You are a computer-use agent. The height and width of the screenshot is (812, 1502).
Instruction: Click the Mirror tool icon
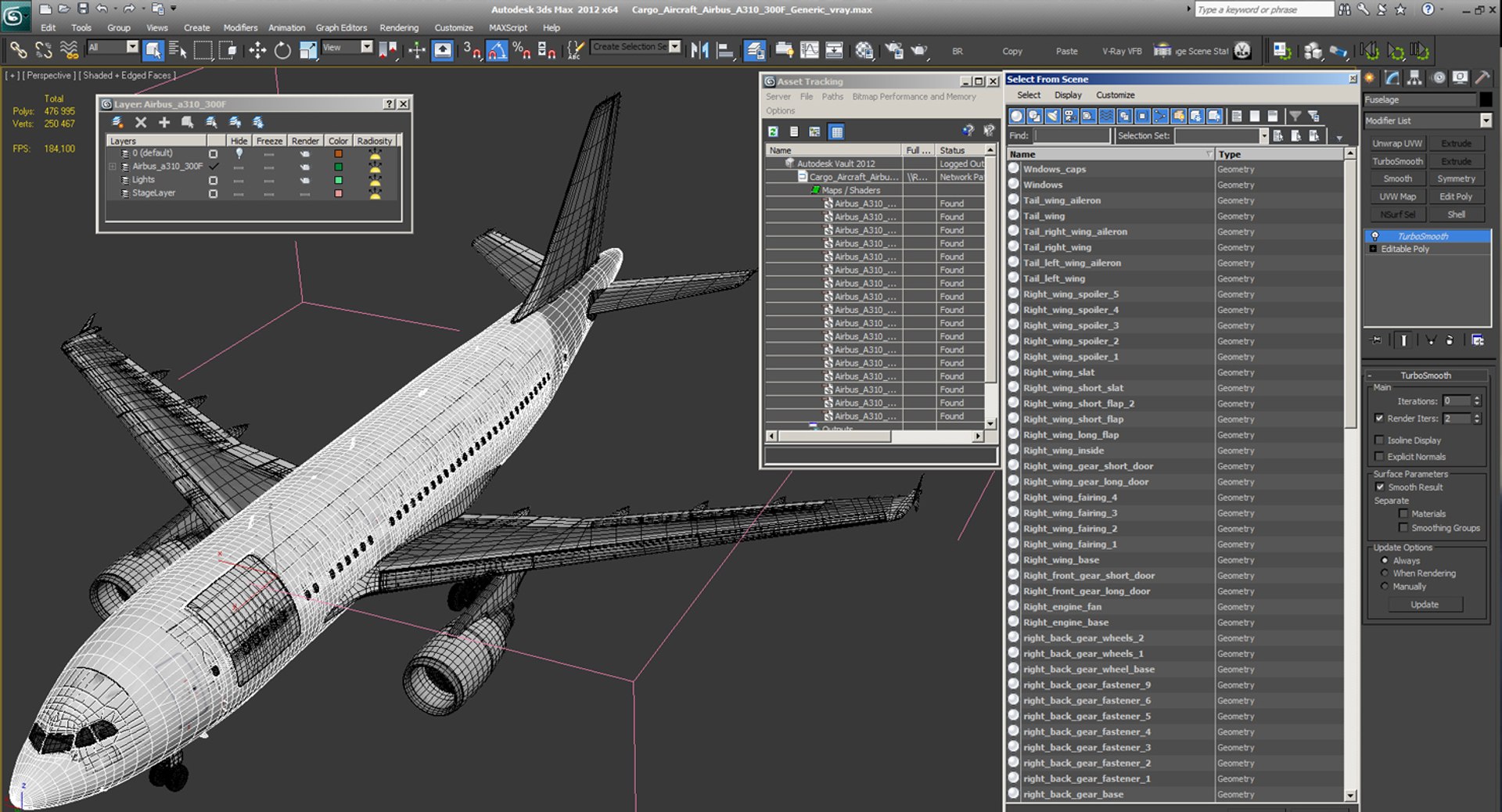click(699, 51)
